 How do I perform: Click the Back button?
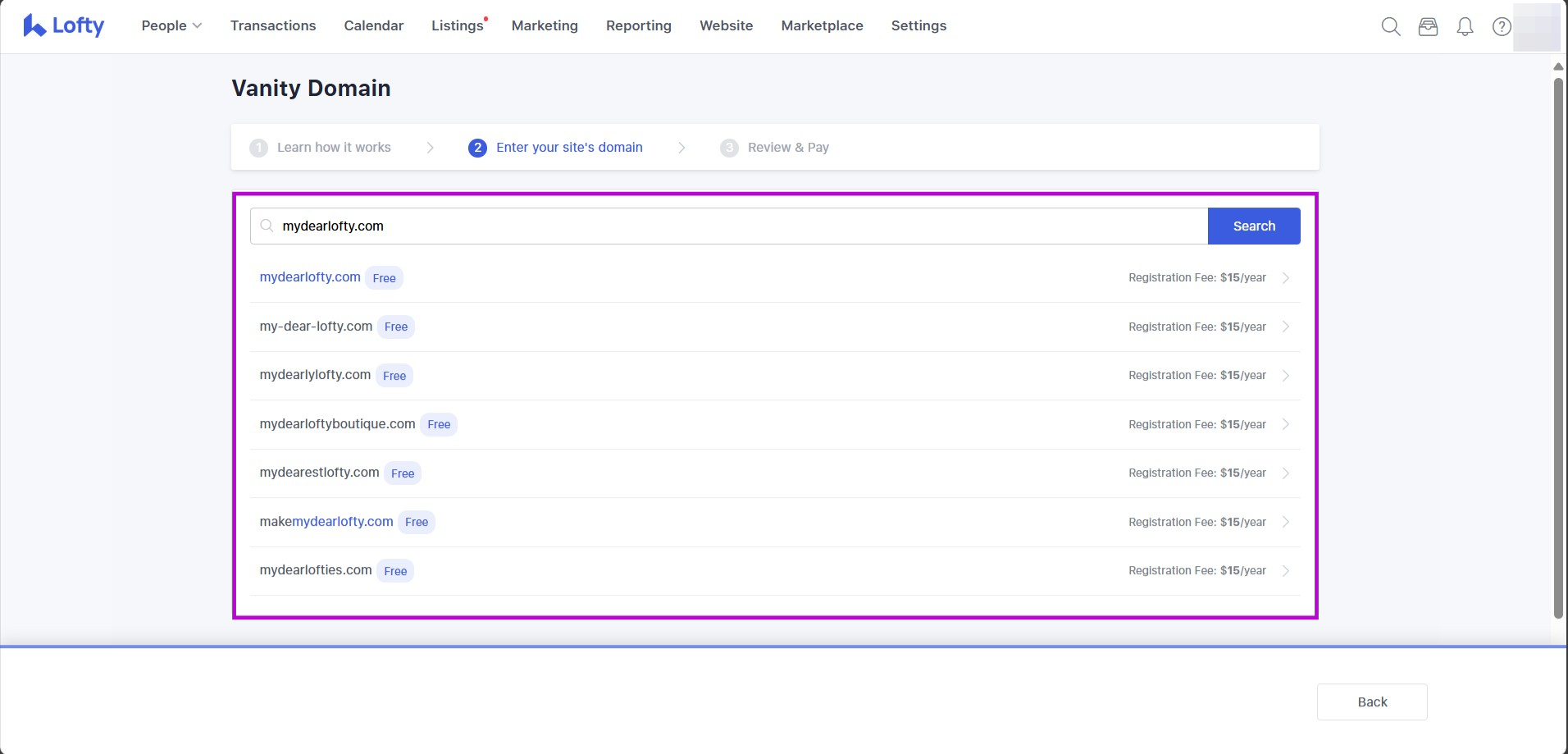click(1371, 702)
